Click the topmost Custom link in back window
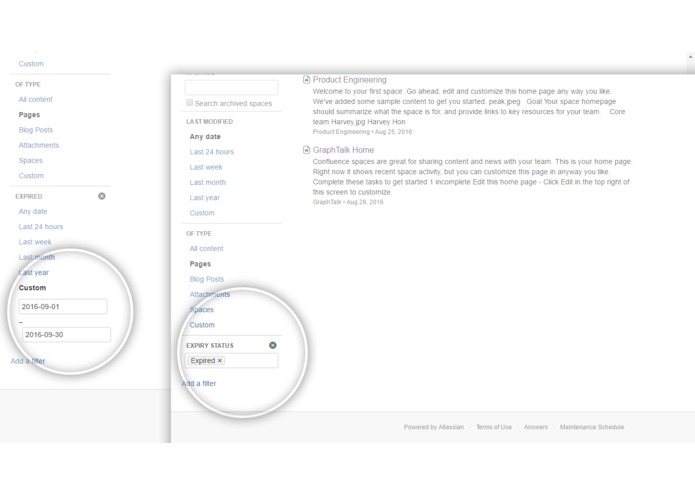The width and height of the screenshot is (695, 494). pos(31,63)
